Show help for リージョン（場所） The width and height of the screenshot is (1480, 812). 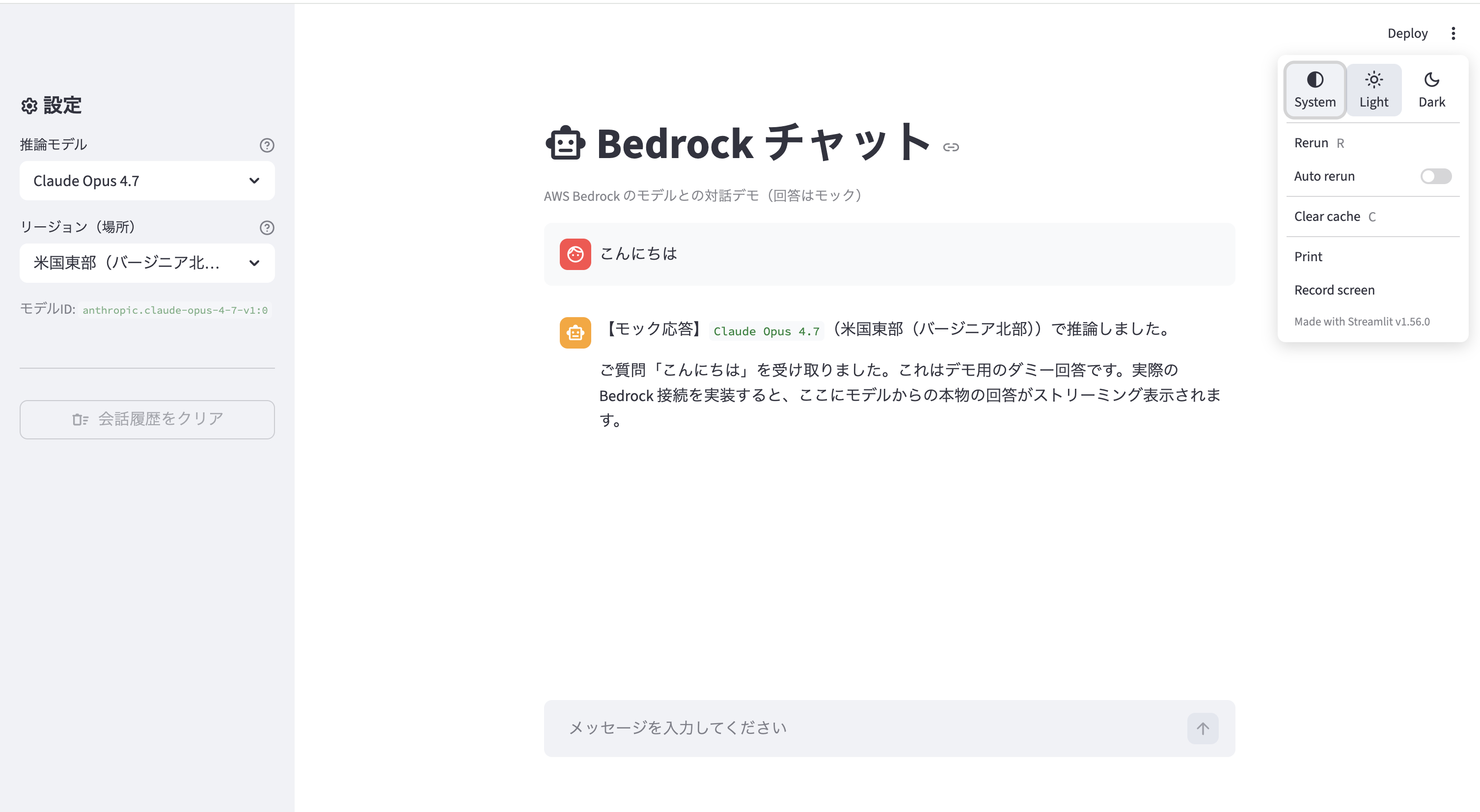pyautogui.click(x=267, y=228)
